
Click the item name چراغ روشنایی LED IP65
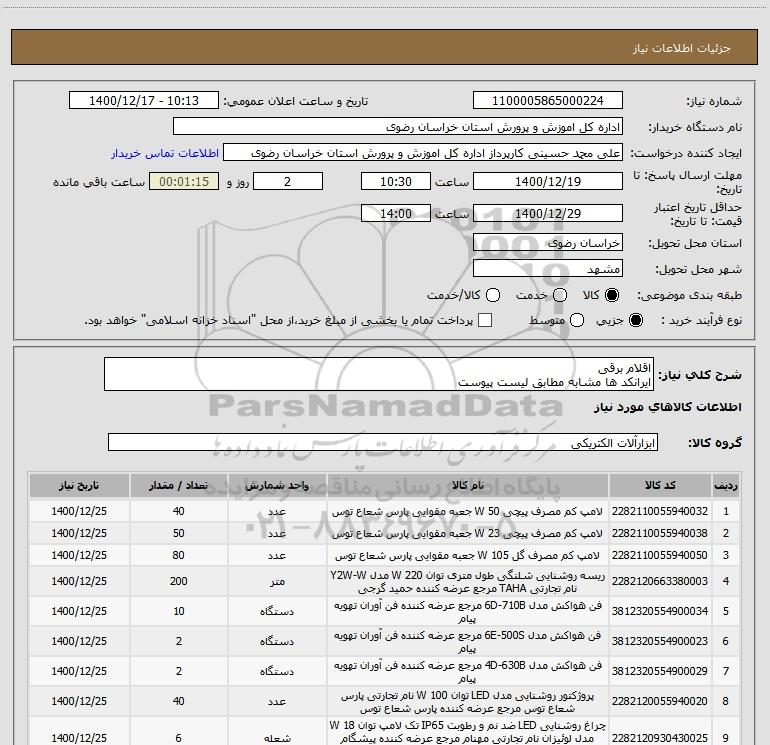tap(468, 732)
